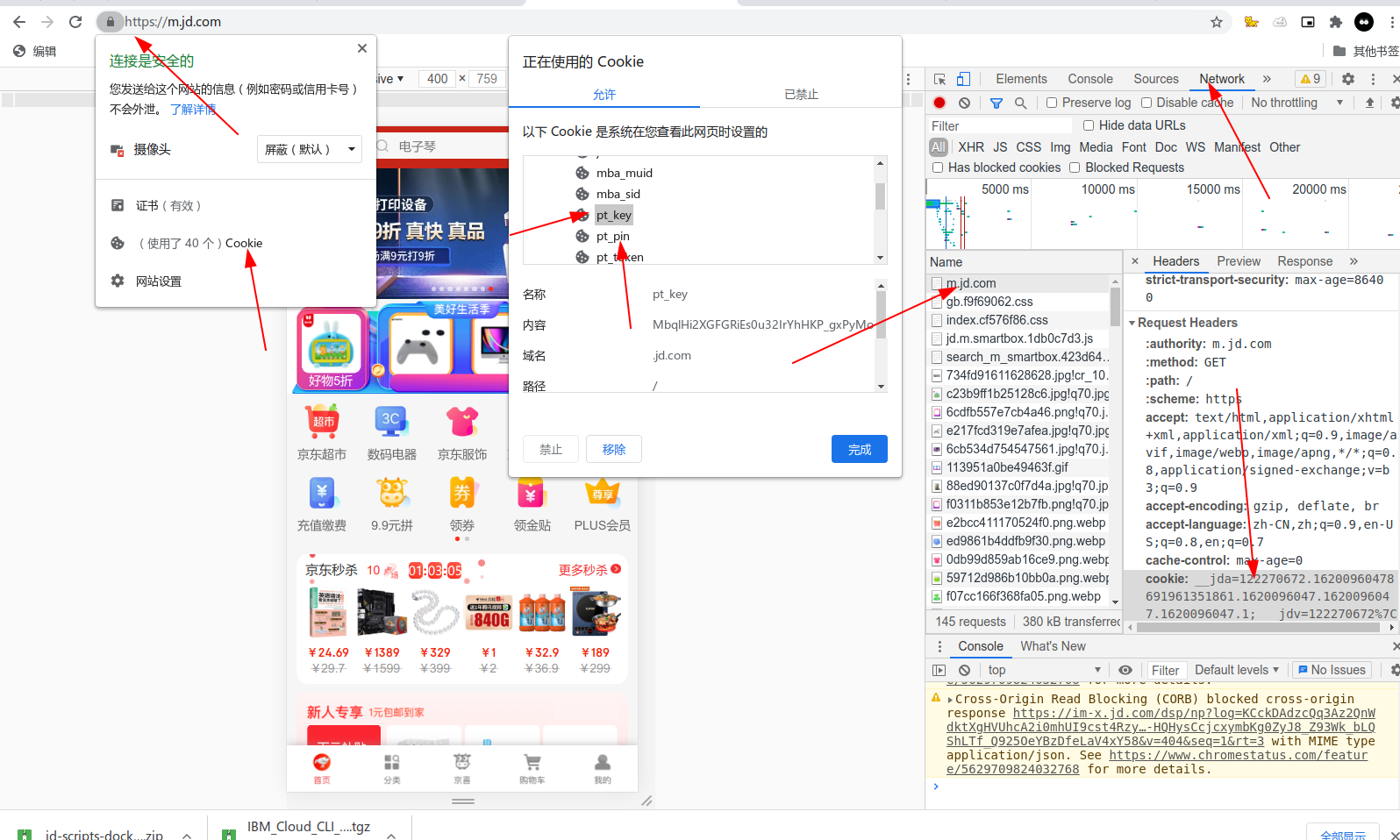1400x840 pixels.
Task: Open the 购物车 cart tab icon
Action: (532, 767)
